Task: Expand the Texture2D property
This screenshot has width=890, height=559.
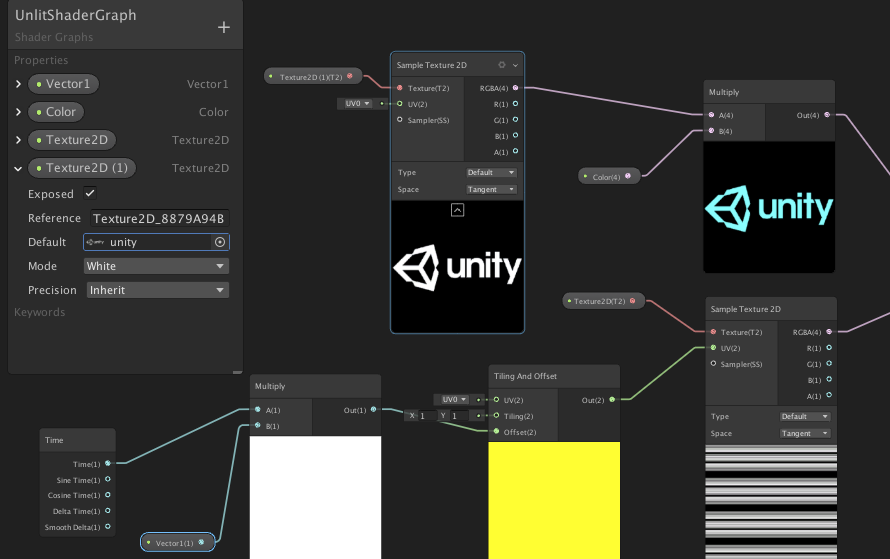Action: coord(18,140)
